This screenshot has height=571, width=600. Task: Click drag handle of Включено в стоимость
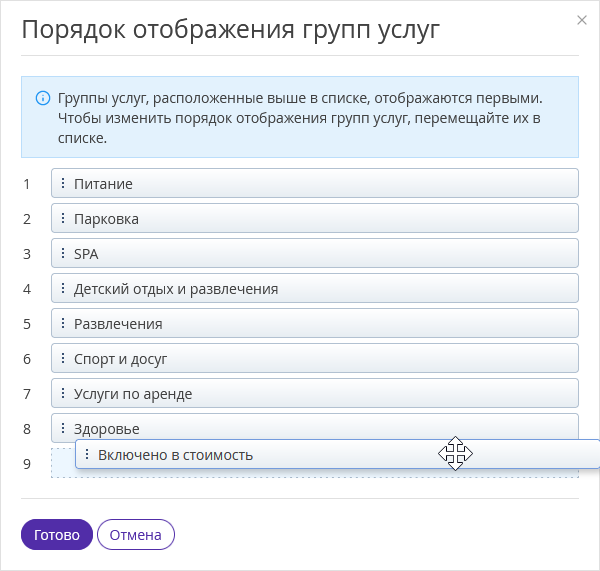pos(87,454)
